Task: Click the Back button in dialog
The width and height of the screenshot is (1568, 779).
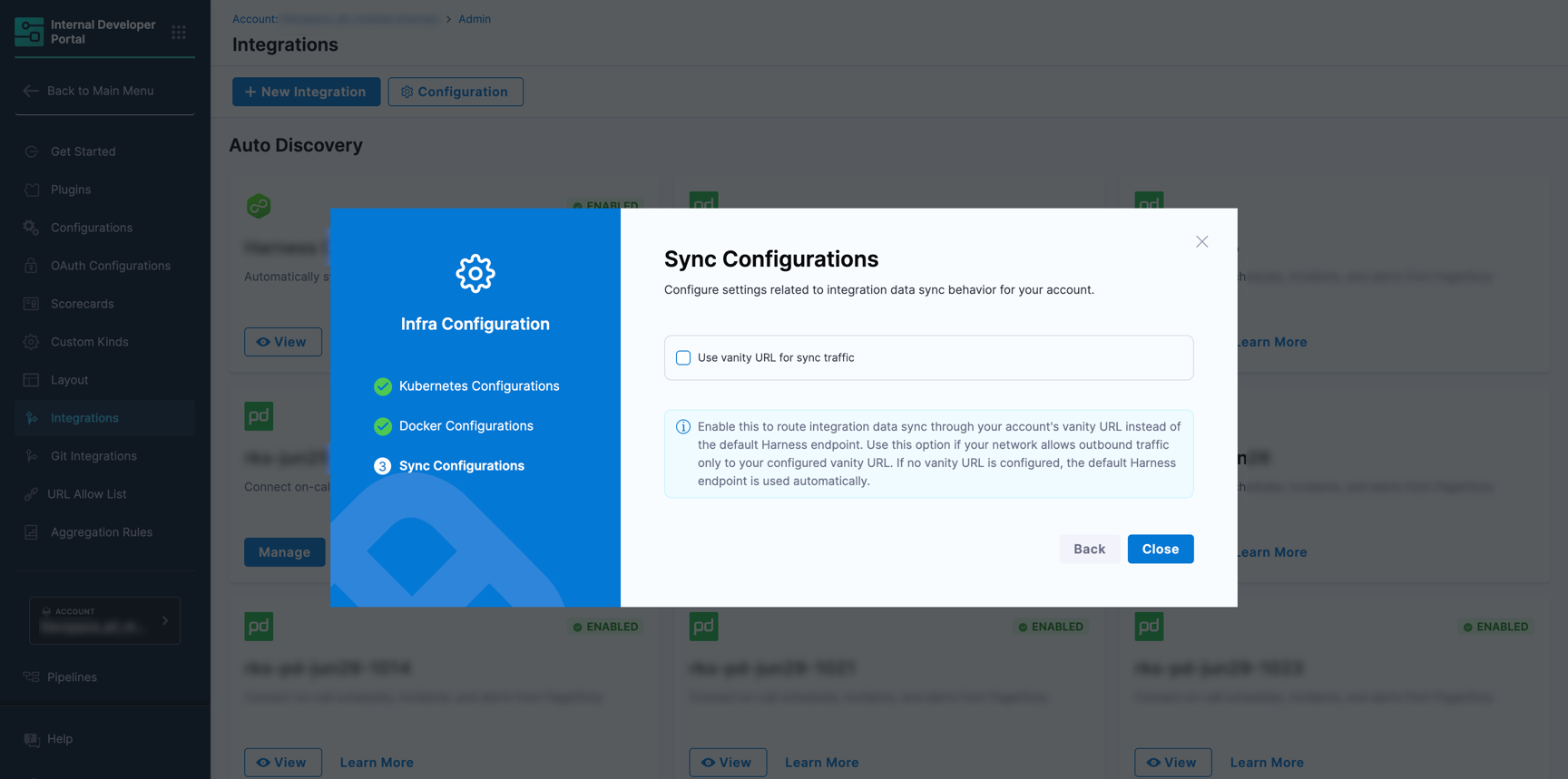Action: click(1089, 549)
